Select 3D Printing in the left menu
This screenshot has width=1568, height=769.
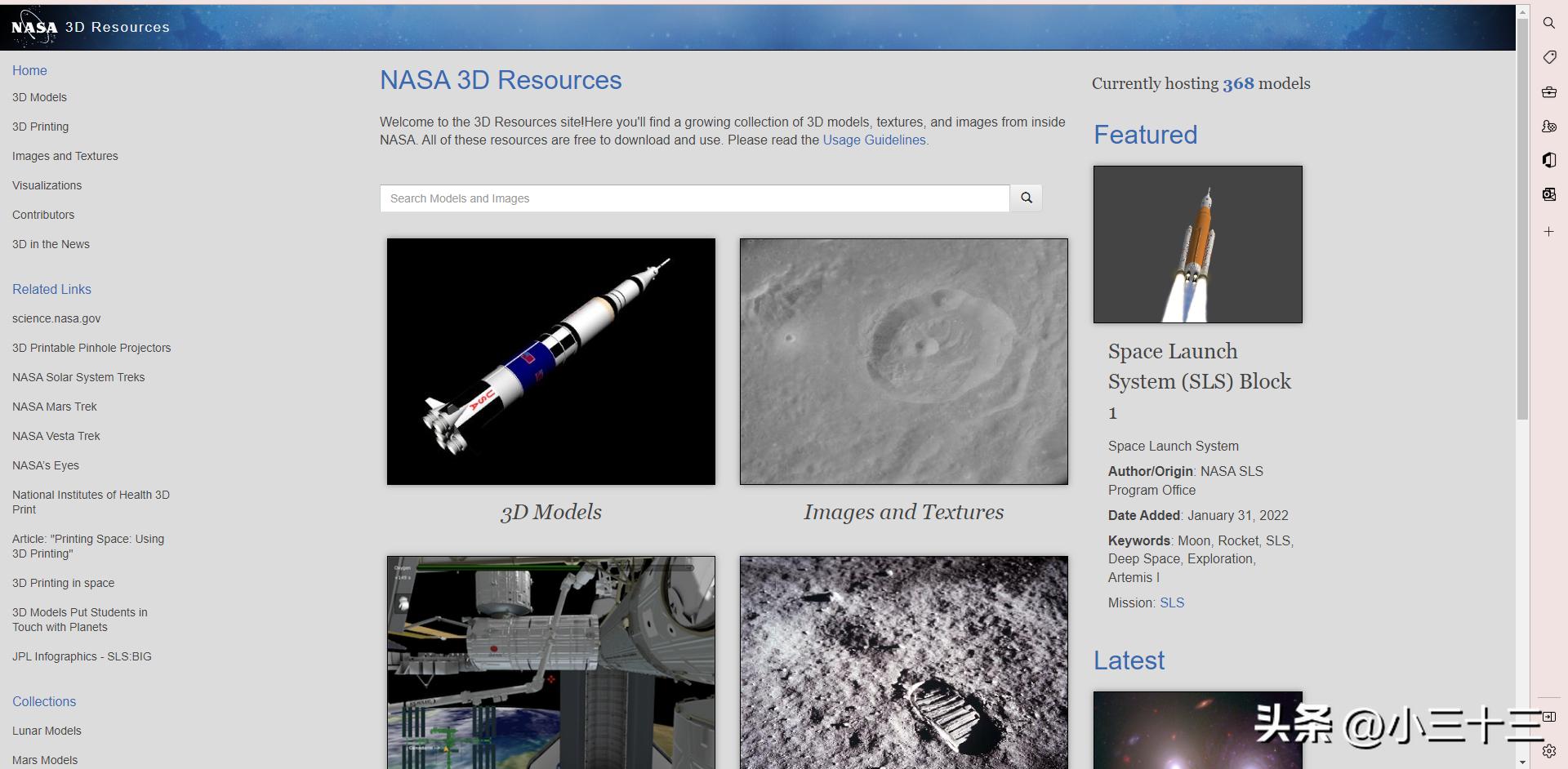[40, 127]
